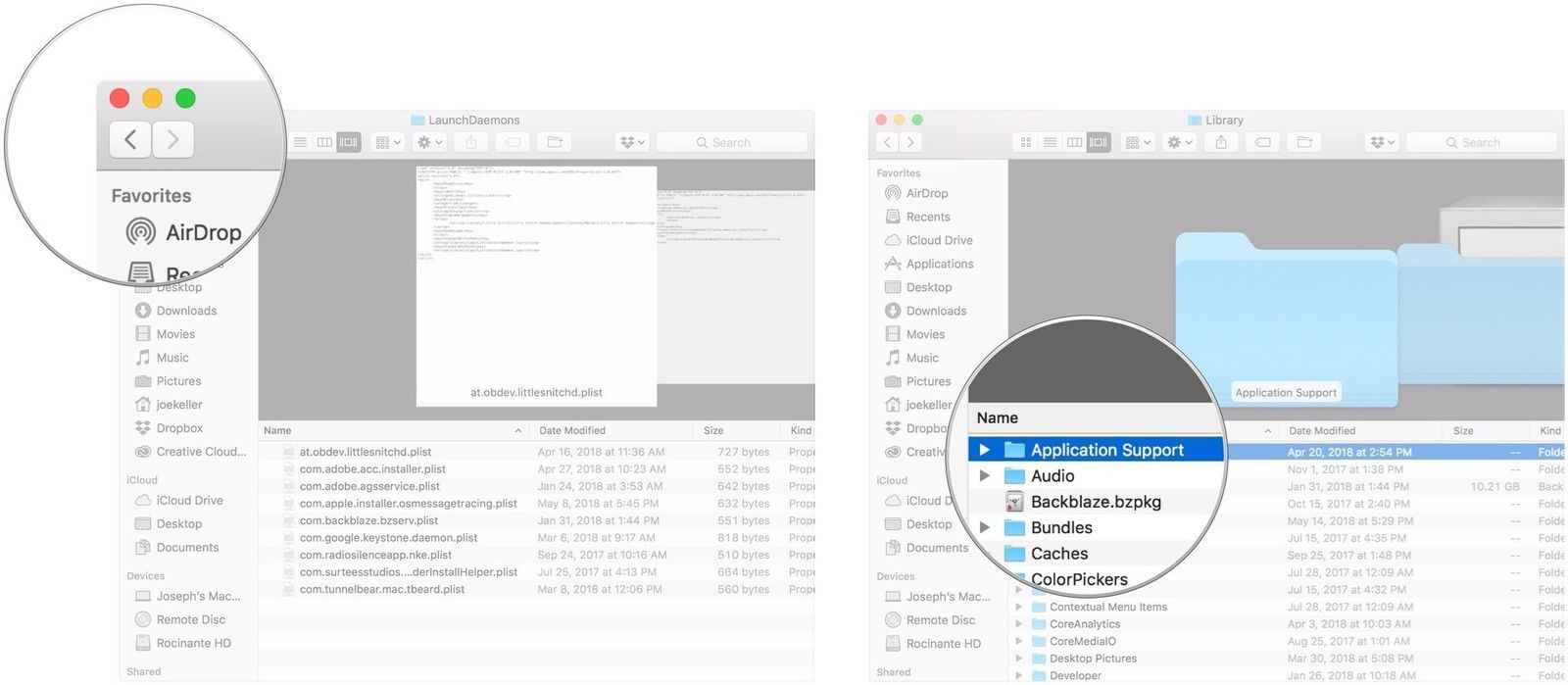Open Creative Cloud in the LaunchDaemons sidebar
Viewport: 1568px width, 685px height.
201,452
